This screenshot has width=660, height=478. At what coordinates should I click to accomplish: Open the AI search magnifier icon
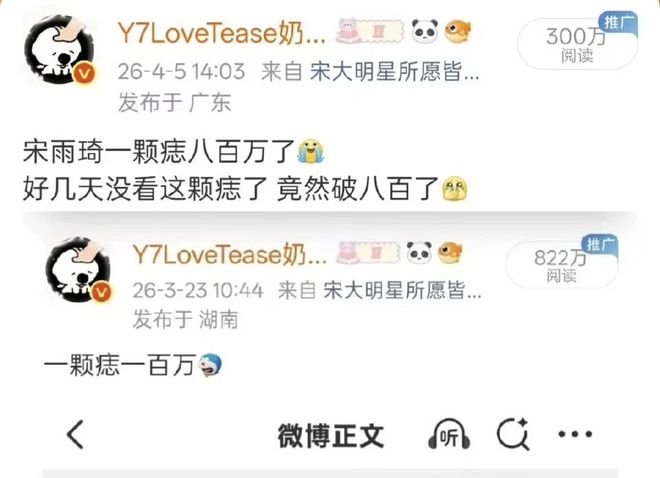click(513, 434)
